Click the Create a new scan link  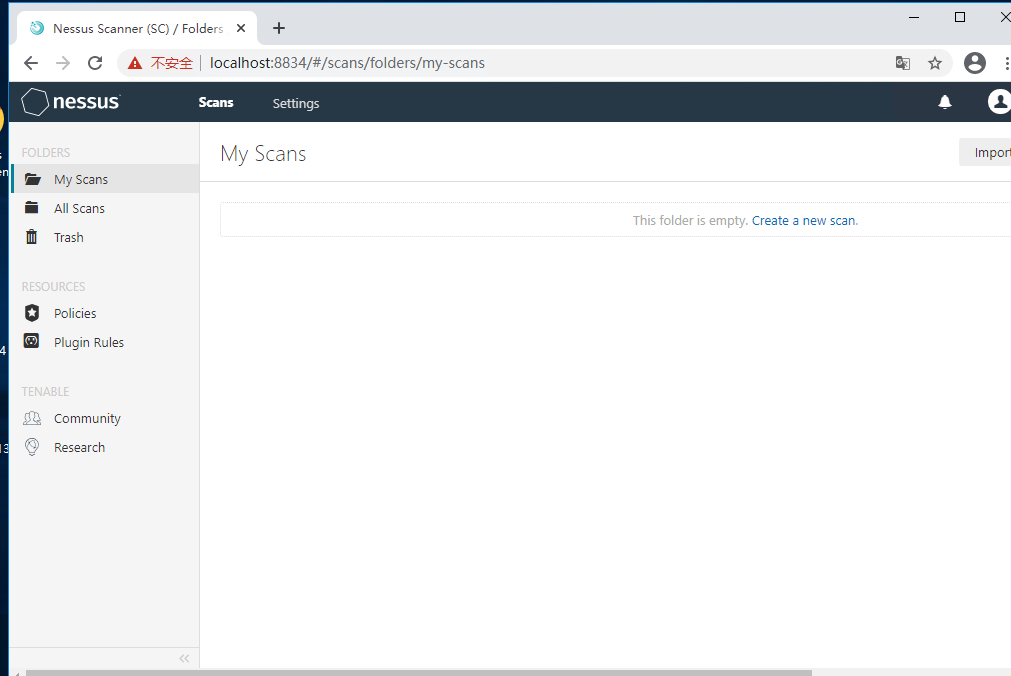[805, 221]
